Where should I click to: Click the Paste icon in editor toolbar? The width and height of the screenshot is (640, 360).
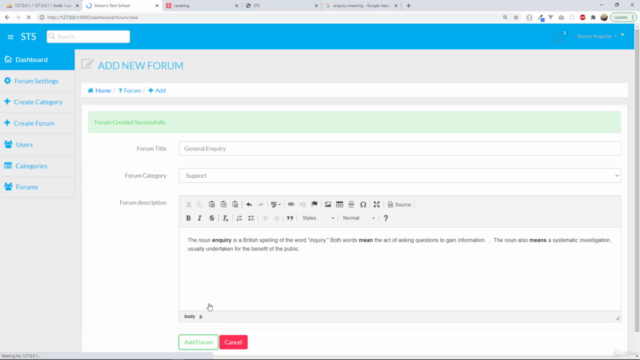(211, 204)
